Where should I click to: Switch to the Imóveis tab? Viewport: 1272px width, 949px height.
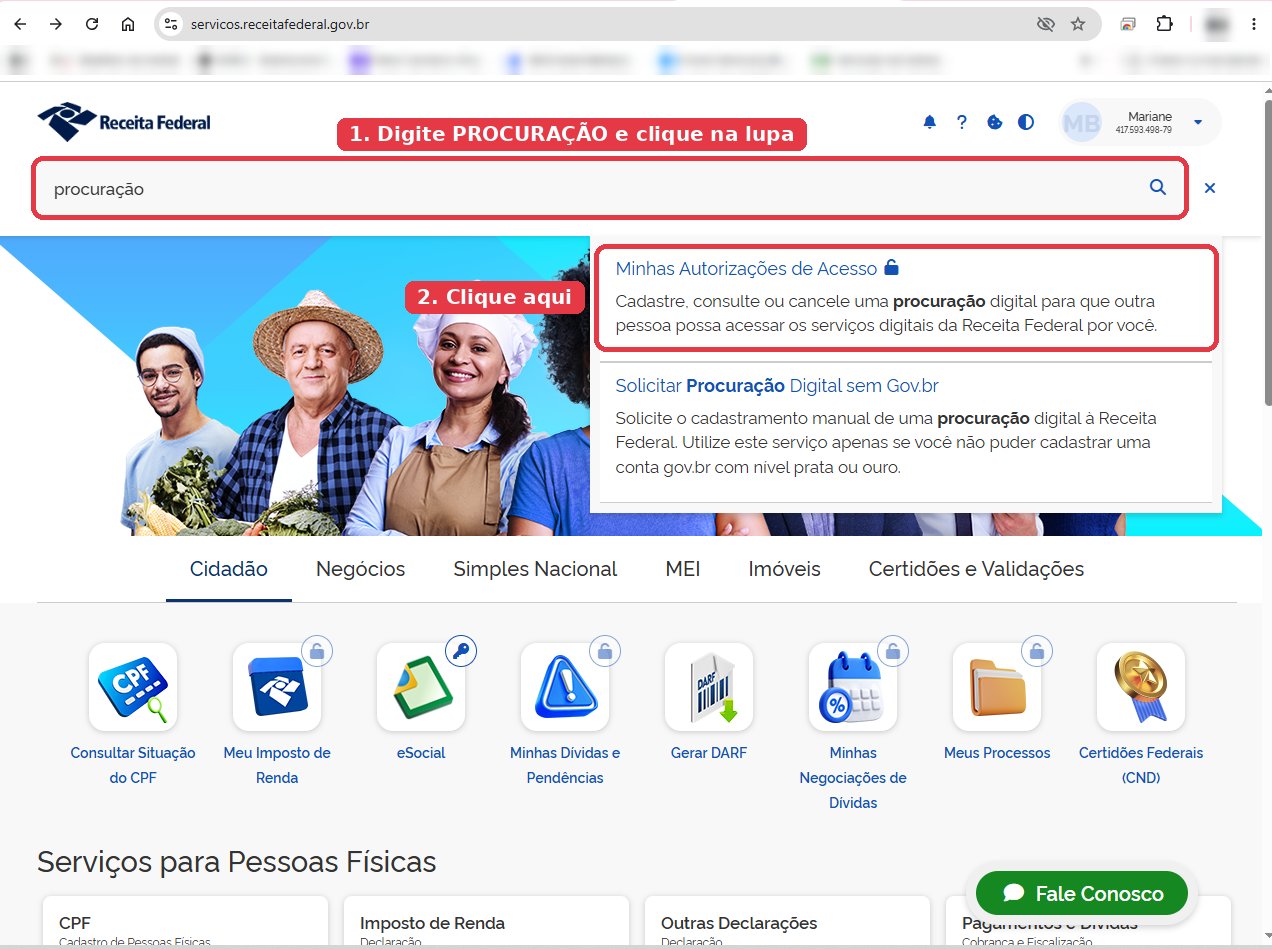pos(785,569)
